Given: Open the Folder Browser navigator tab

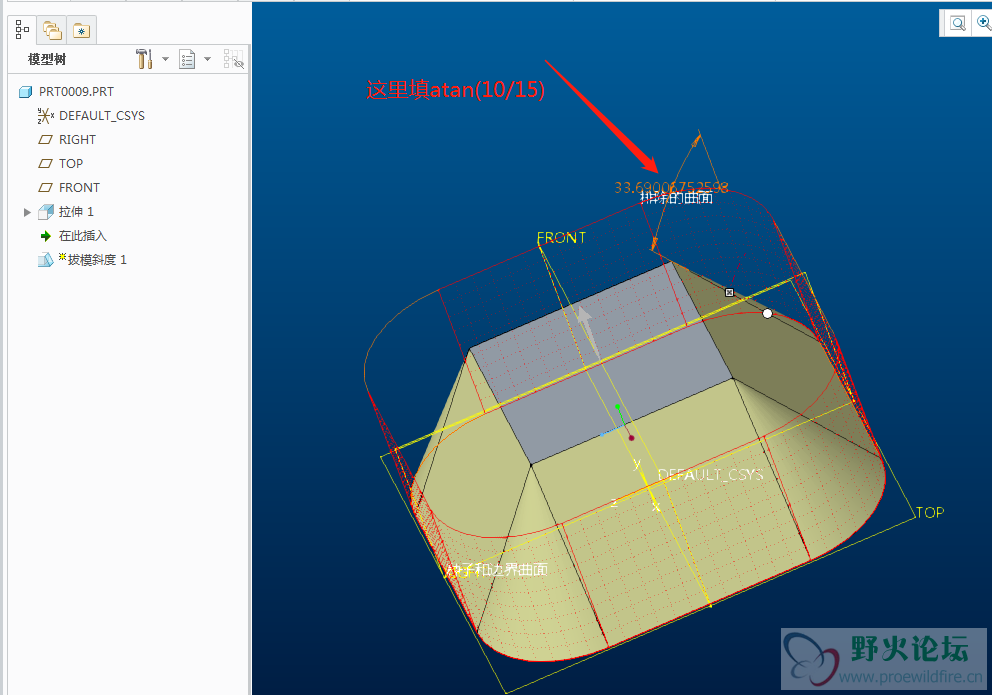Looking at the screenshot, I should click(52, 30).
